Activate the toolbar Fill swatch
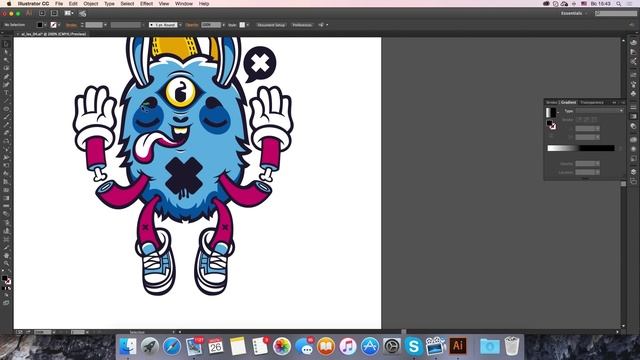The width and height of the screenshot is (640, 360). [x=4, y=278]
